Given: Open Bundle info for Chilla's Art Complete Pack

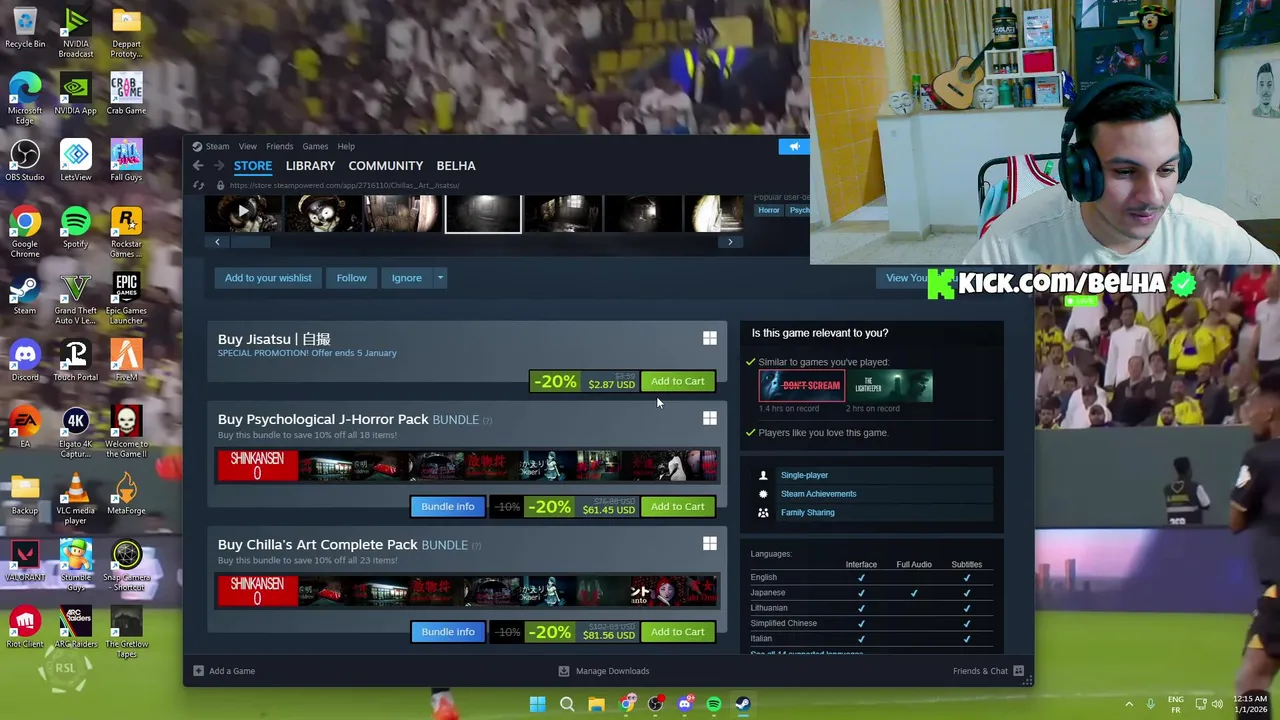Looking at the screenshot, I should pyautogui.click(x=448, y=632).
